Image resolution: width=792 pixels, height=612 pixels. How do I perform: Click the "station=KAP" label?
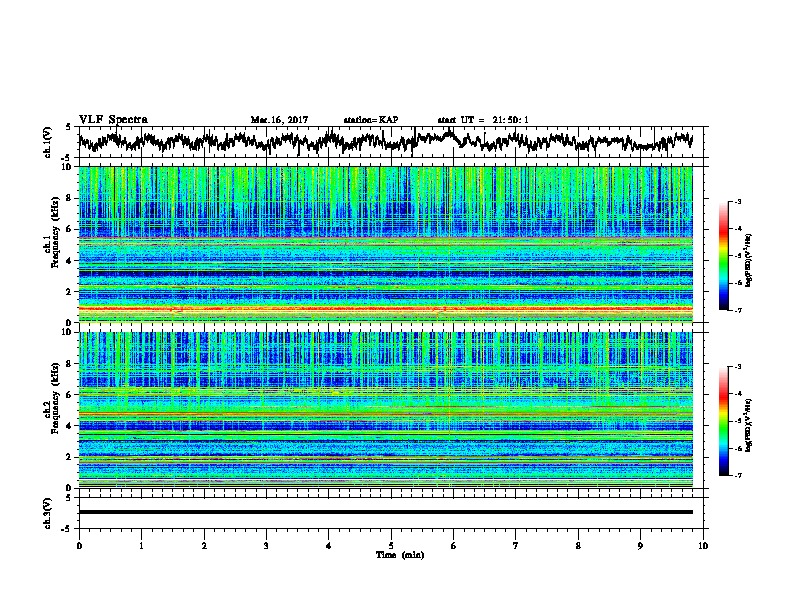click(371, 120)
